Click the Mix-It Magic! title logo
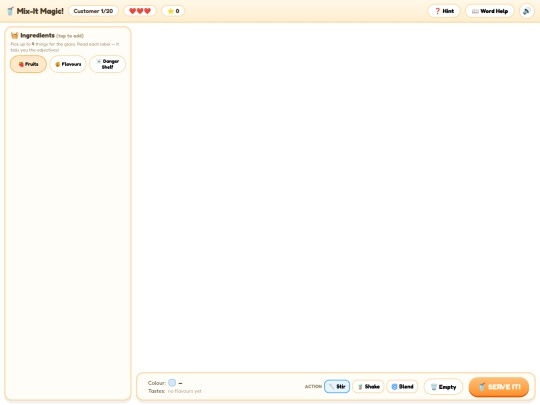Image resolution: width=540 pixels, height=405 pixels. click(35, 11)
